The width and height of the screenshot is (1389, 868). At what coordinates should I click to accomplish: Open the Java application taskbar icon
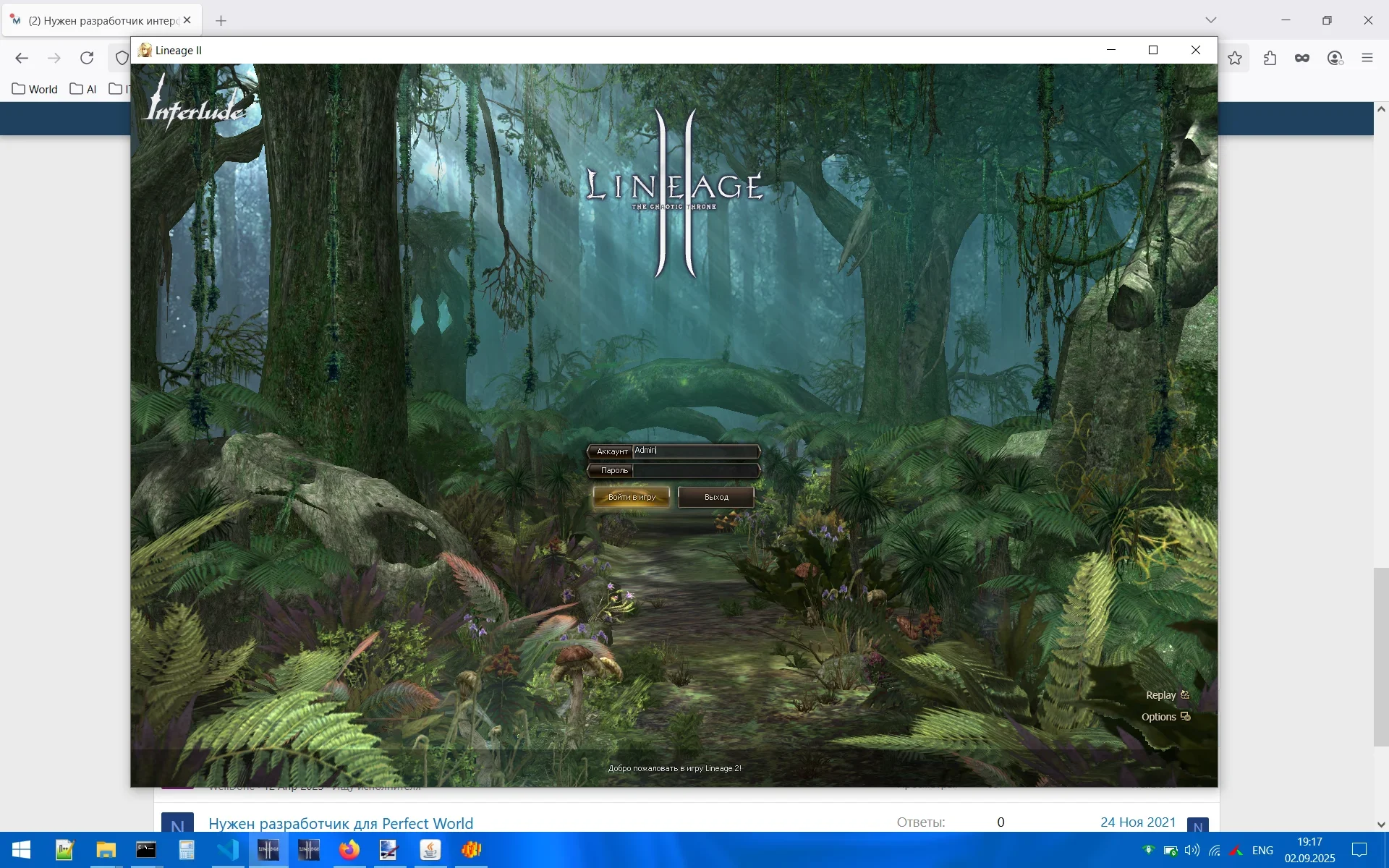tap(430, 850)
